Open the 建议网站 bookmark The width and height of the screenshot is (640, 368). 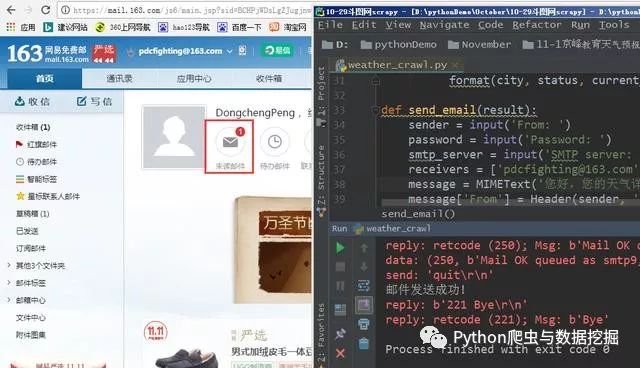pos(65,27)
